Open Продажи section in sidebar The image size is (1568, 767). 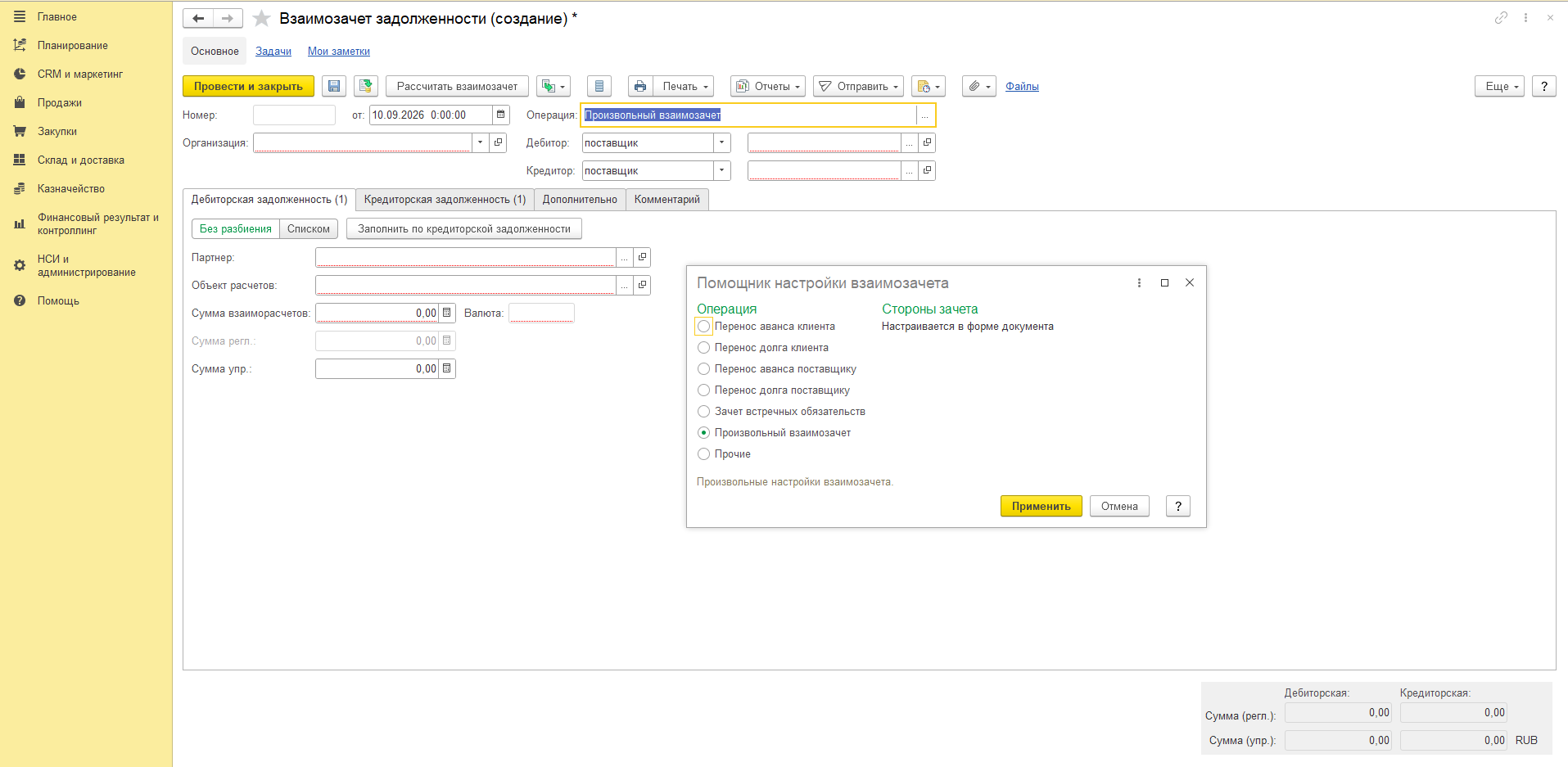(x=60, y=102)
